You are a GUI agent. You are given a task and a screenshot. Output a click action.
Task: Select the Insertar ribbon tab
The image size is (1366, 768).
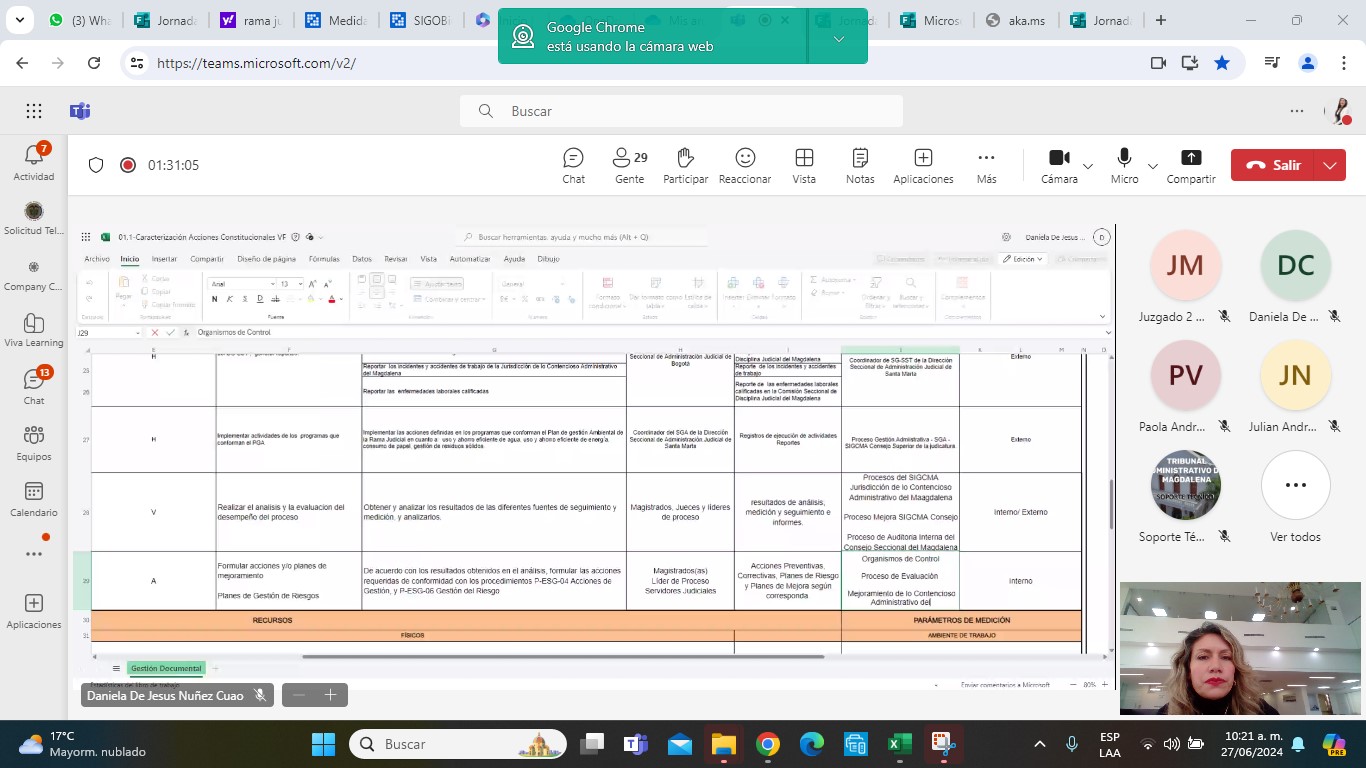(x=164, y=259)
